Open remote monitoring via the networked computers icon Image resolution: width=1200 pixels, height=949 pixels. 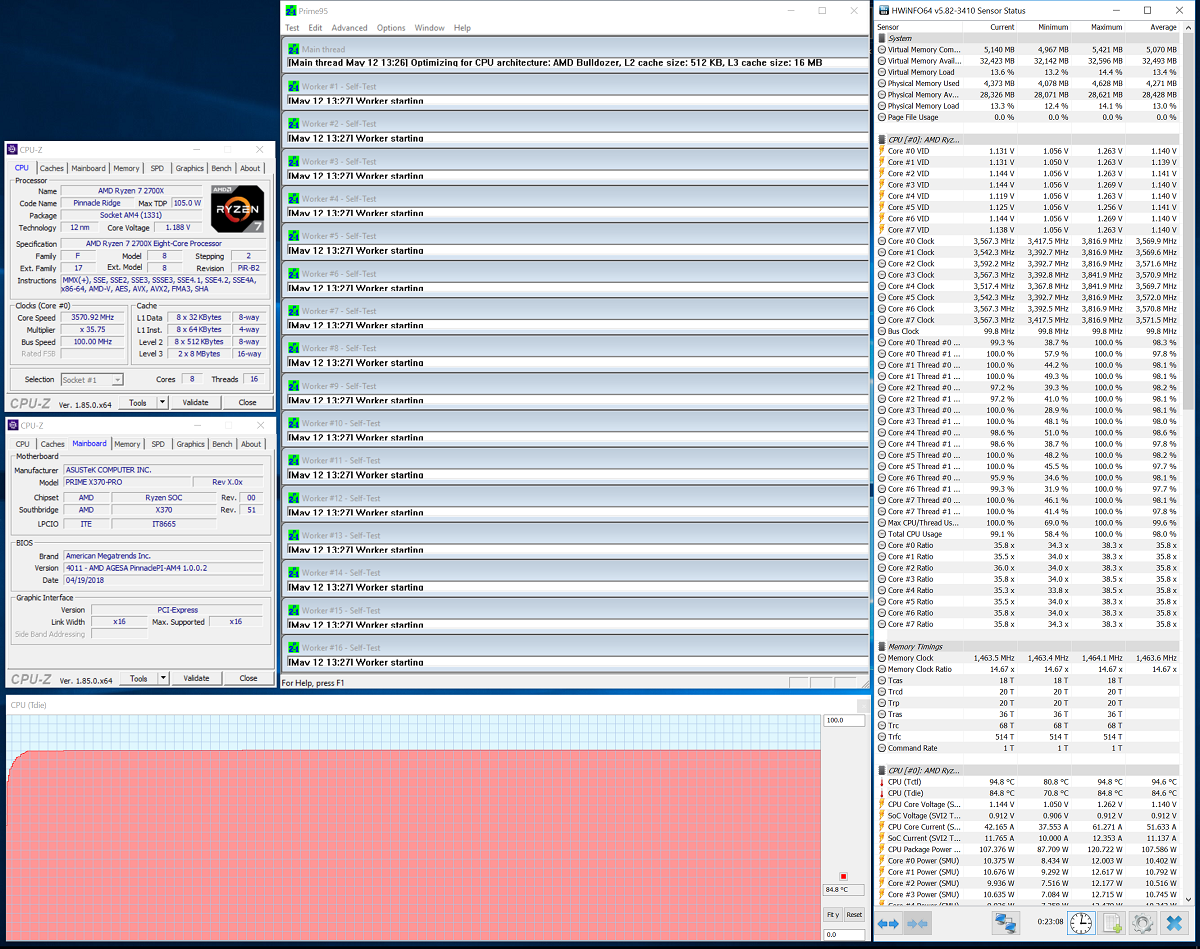(x=1005, y=922)
